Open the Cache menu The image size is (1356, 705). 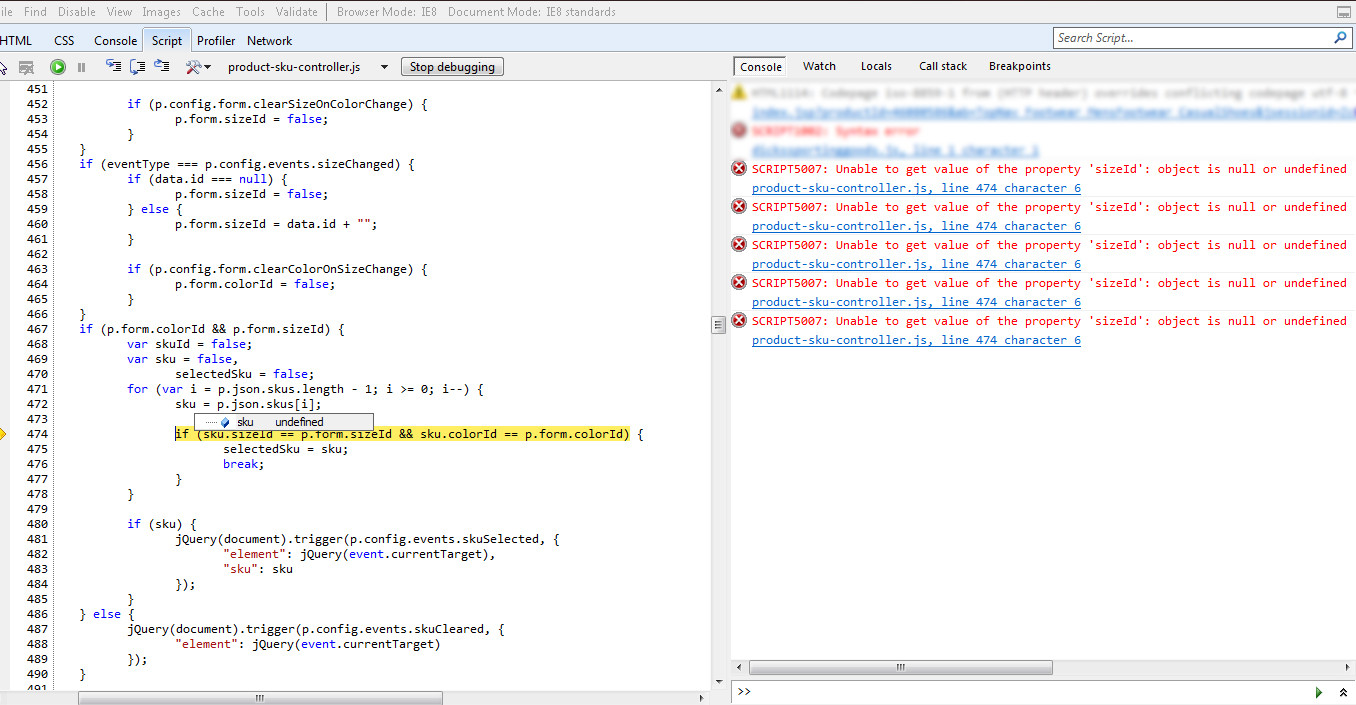208,12
